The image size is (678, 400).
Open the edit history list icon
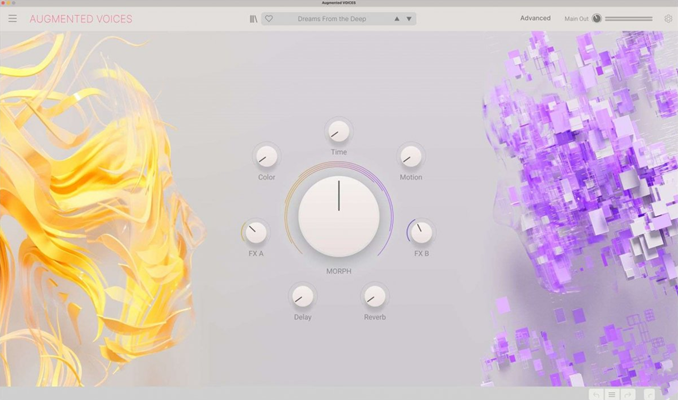[611, 394]
